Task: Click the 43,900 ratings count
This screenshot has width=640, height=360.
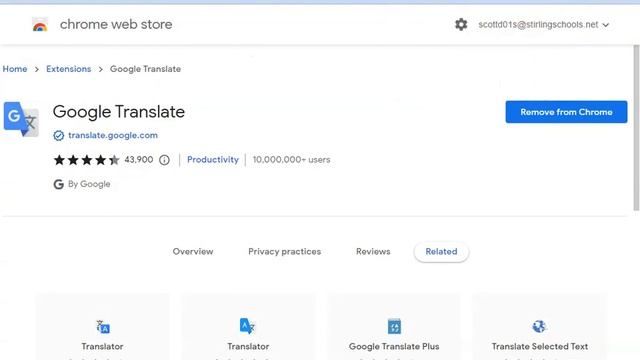Action: click(139, 160)
